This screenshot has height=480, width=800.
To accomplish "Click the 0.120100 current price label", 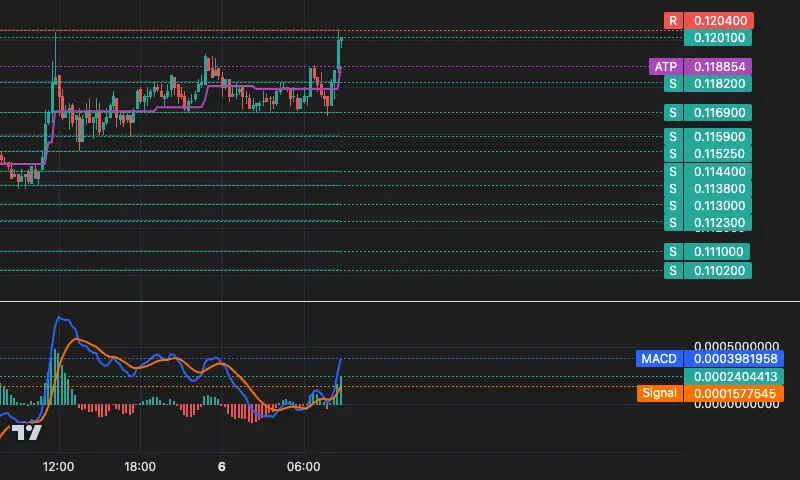I will coord(718,38).
